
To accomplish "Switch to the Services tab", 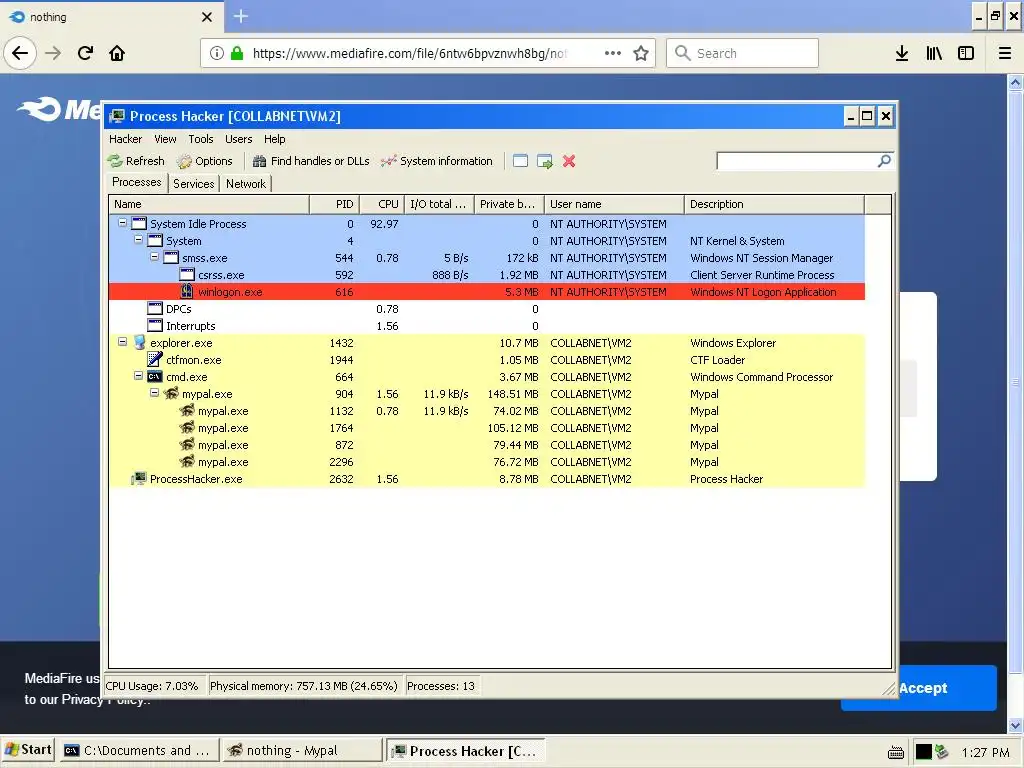I will coord(193,184).
